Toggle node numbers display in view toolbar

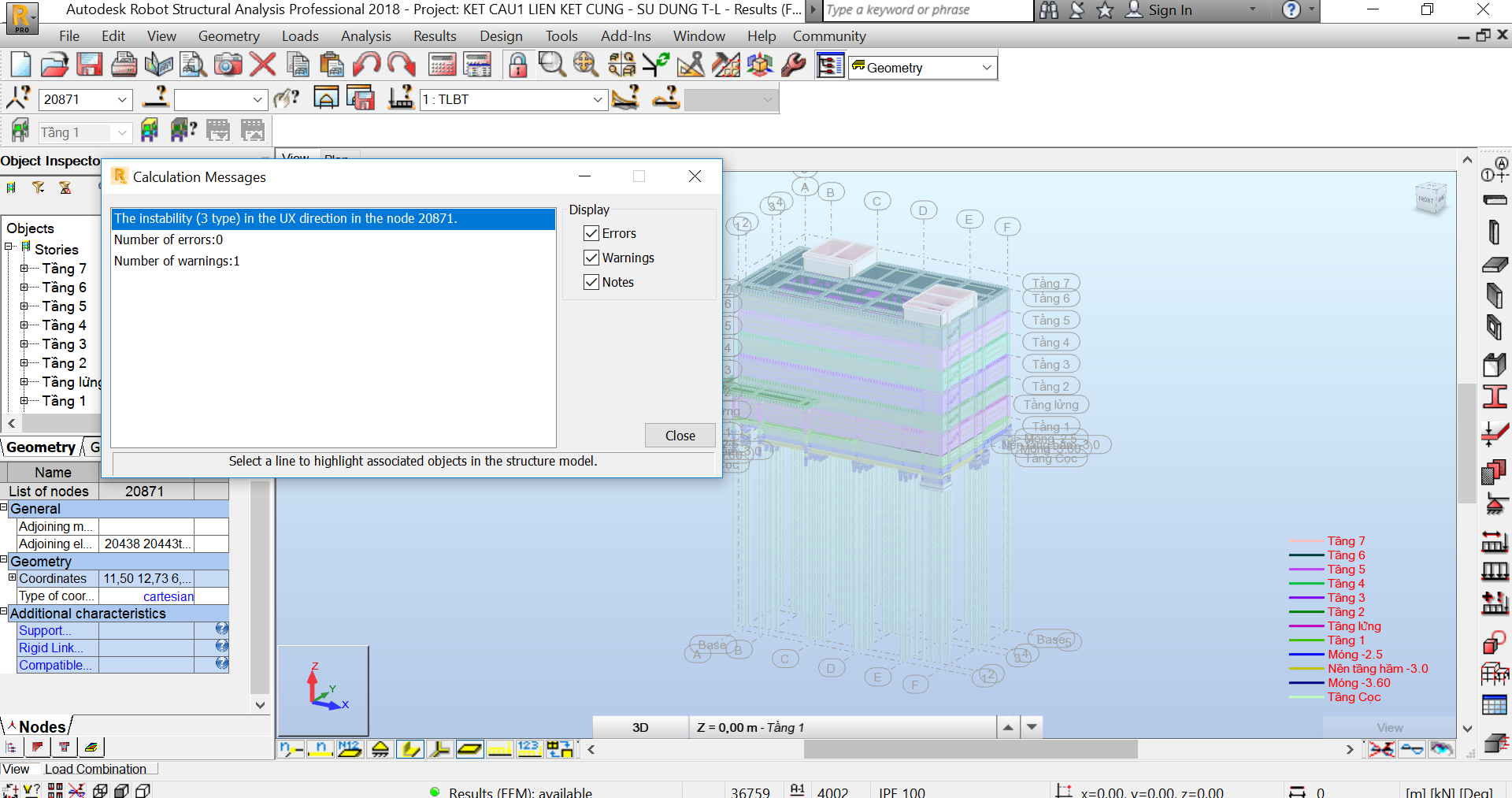coord(291,748)
